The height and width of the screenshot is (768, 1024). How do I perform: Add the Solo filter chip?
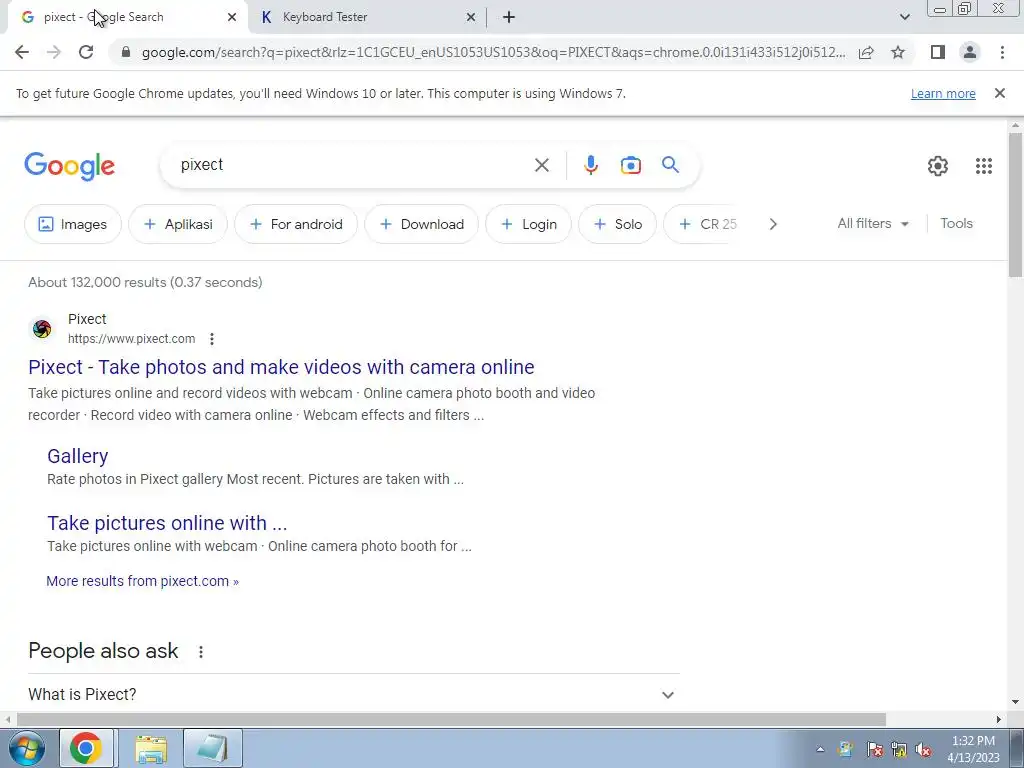[617, 224]
